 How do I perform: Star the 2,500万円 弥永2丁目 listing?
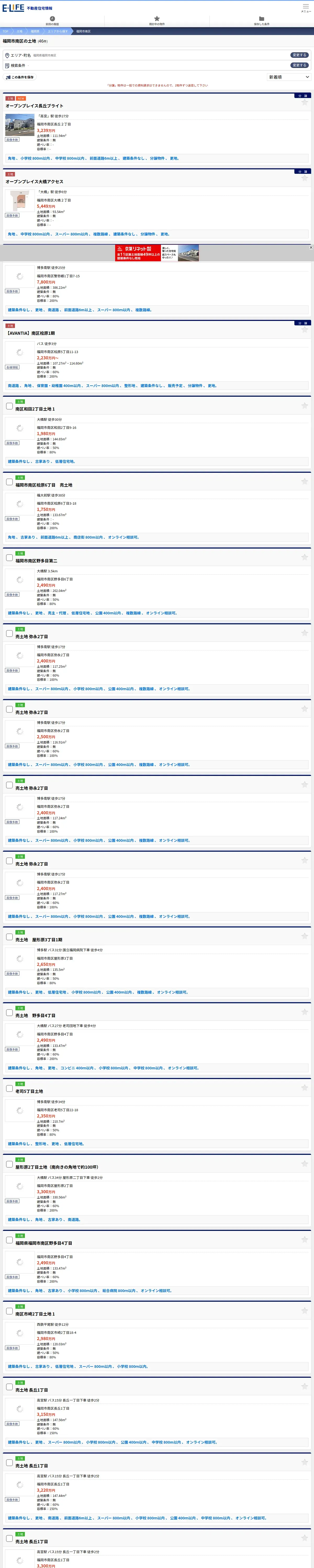click(305, 708)
